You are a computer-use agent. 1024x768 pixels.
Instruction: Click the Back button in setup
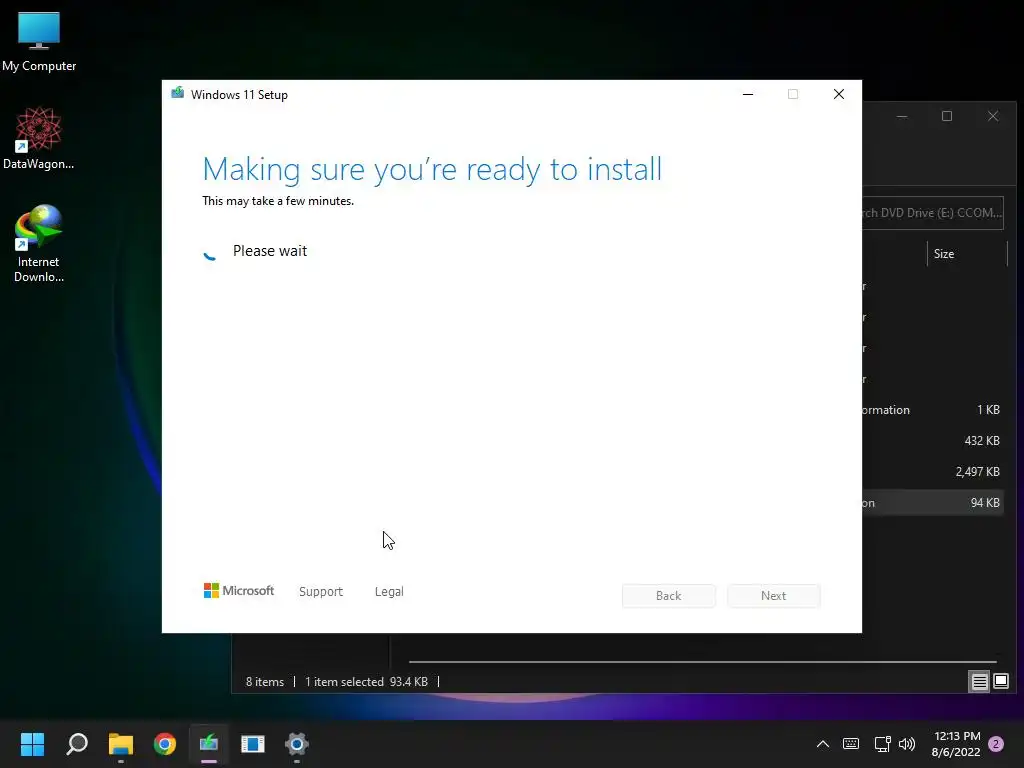(x=669, y=596)
